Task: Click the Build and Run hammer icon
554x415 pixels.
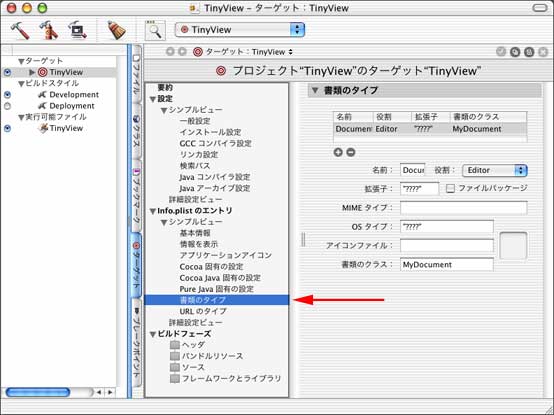Action: click(49, 30)
